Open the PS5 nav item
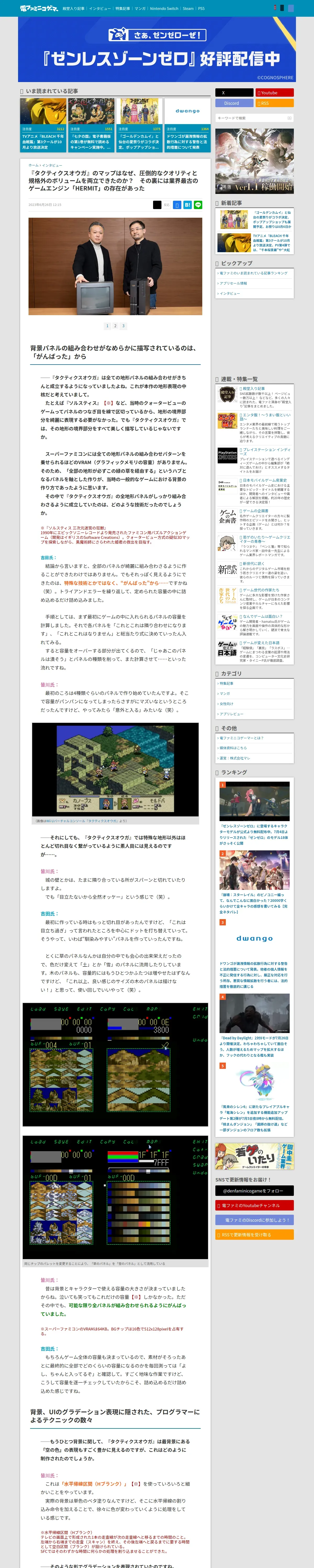Viewport: 314px width, 1568px height. tap(201, 9)
